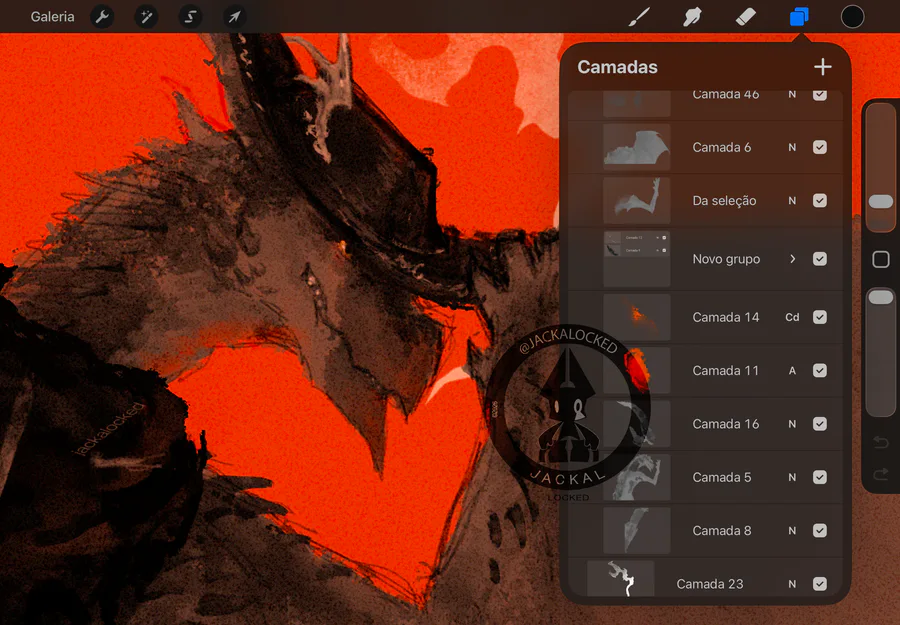Select layer name Camada 8
Viewport: 900px width, 625px height.
click(721, 531)
